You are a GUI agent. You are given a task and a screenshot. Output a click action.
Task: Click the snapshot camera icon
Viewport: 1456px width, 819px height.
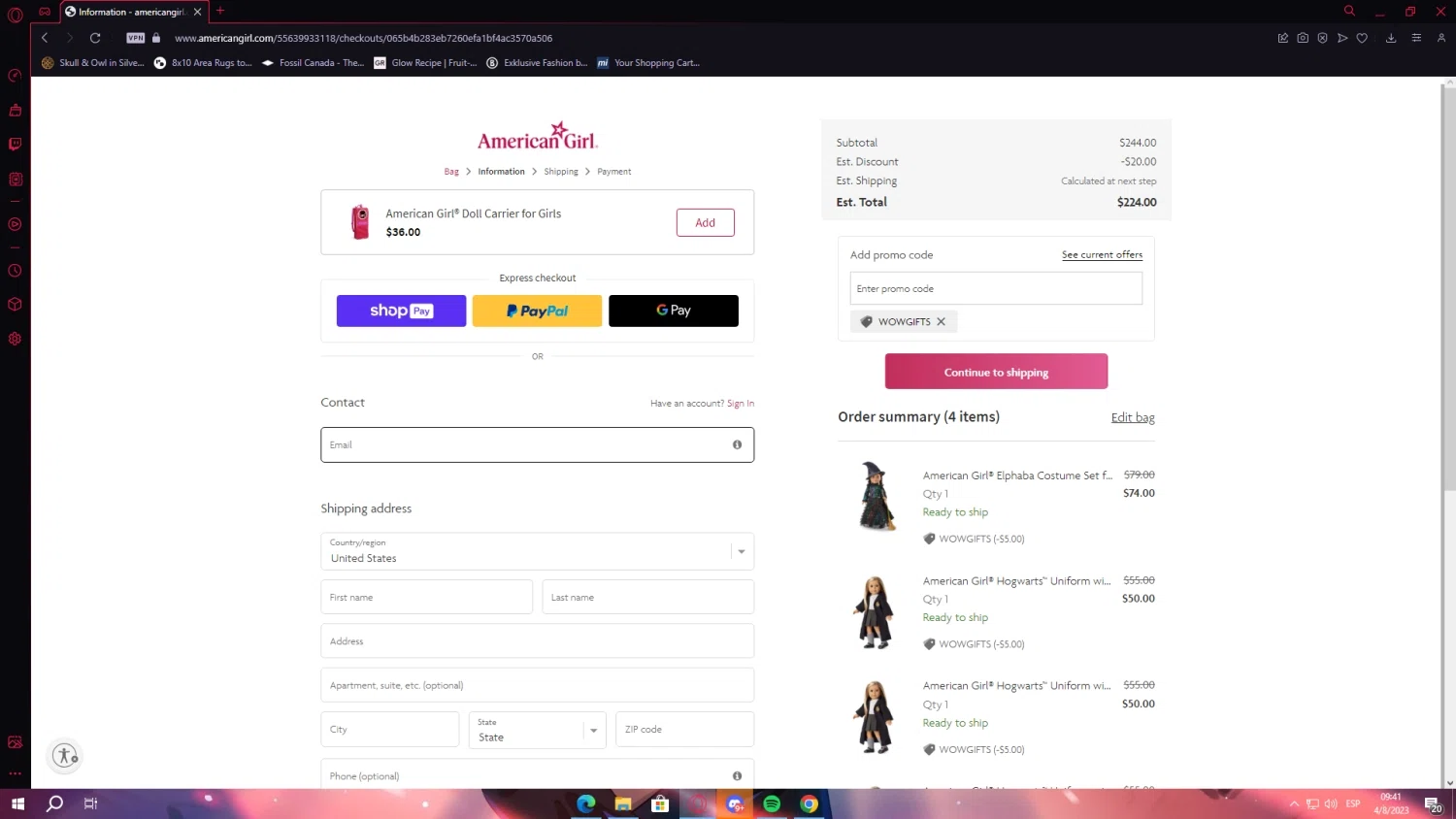coord(1303,38)
